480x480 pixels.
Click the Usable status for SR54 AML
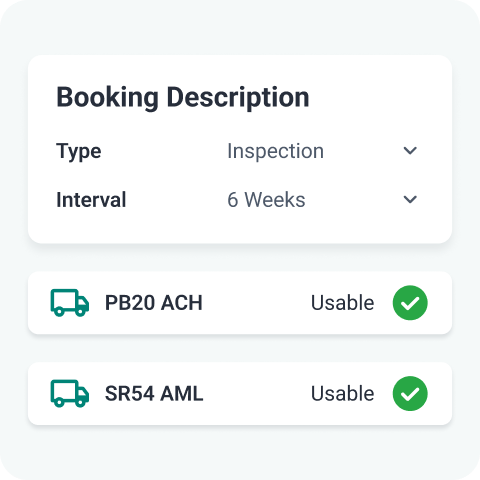pos(342,393)
